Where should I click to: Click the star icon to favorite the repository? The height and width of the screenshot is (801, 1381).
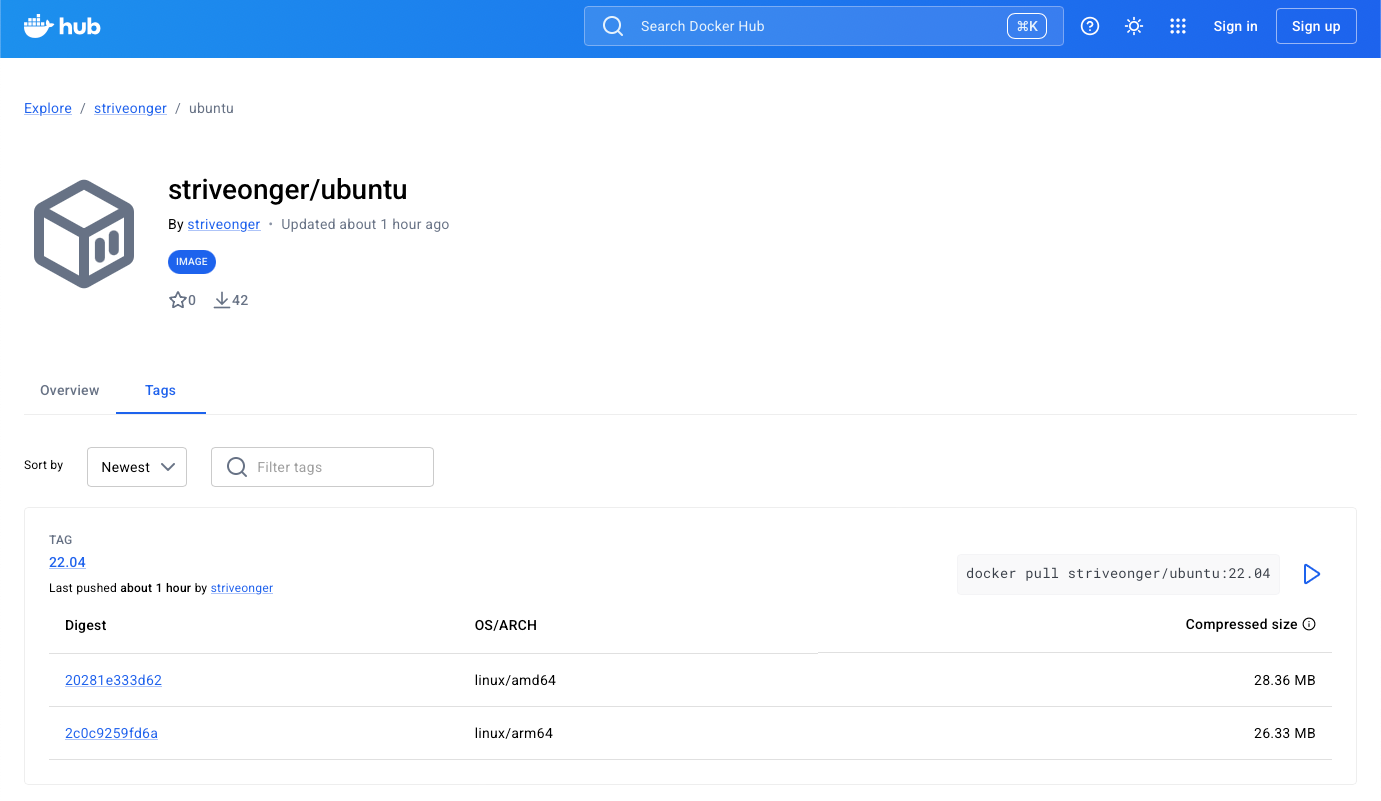[x=178, y=300]
